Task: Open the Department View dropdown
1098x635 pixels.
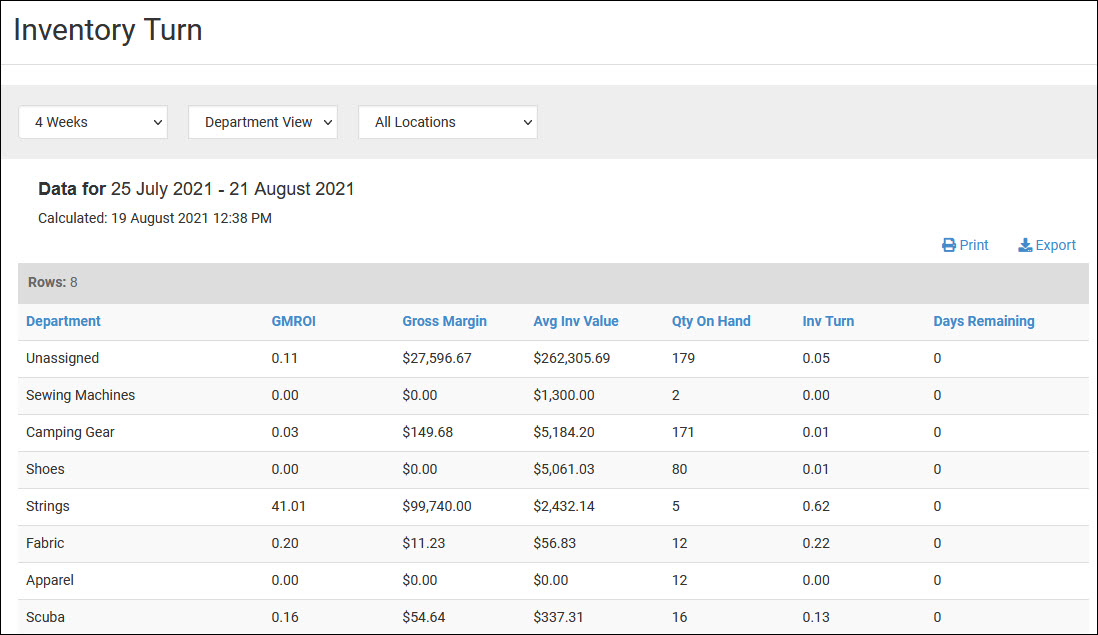Action: tap(263, 122)
